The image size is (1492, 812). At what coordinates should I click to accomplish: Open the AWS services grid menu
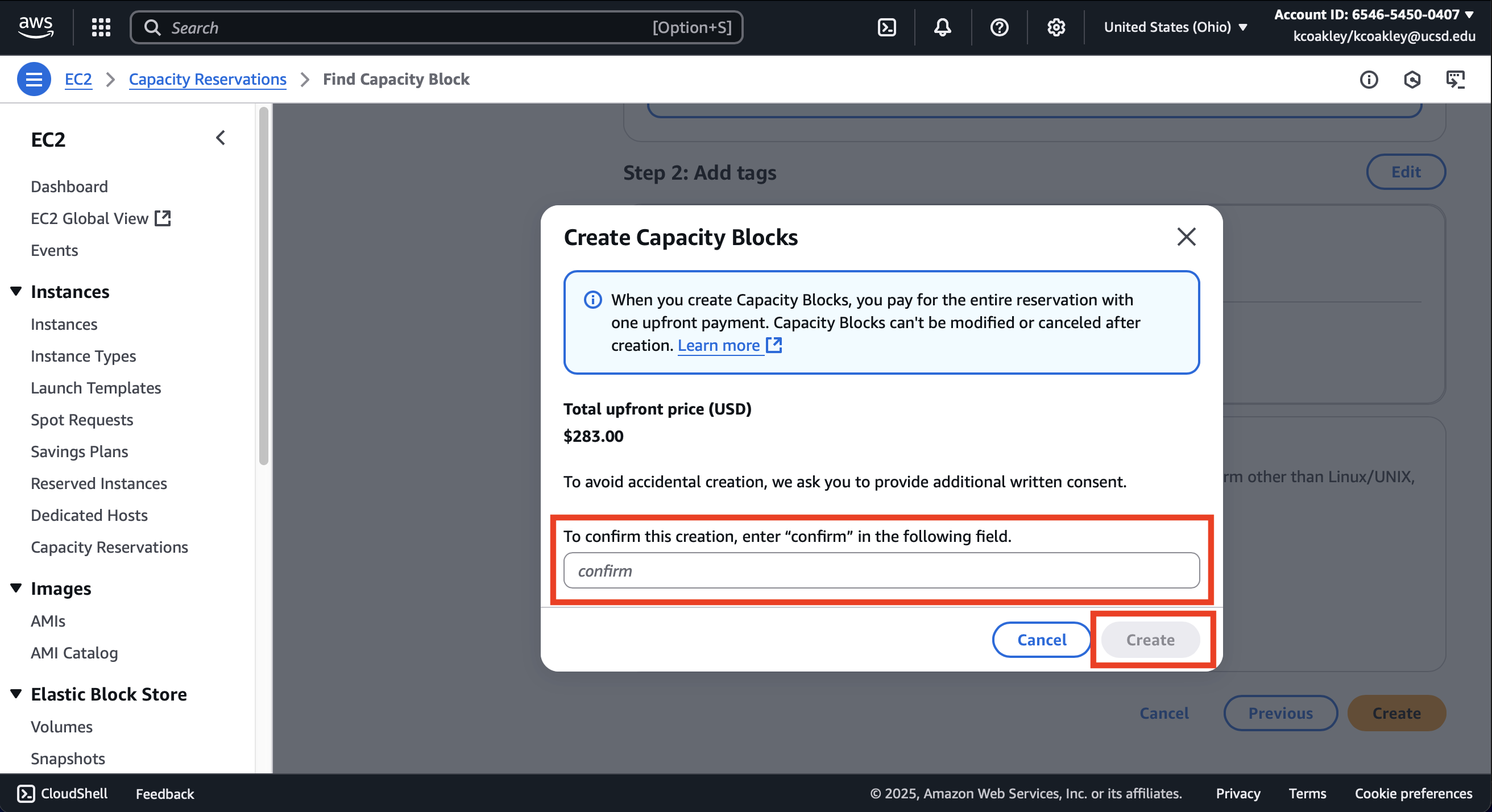(101, 27)
